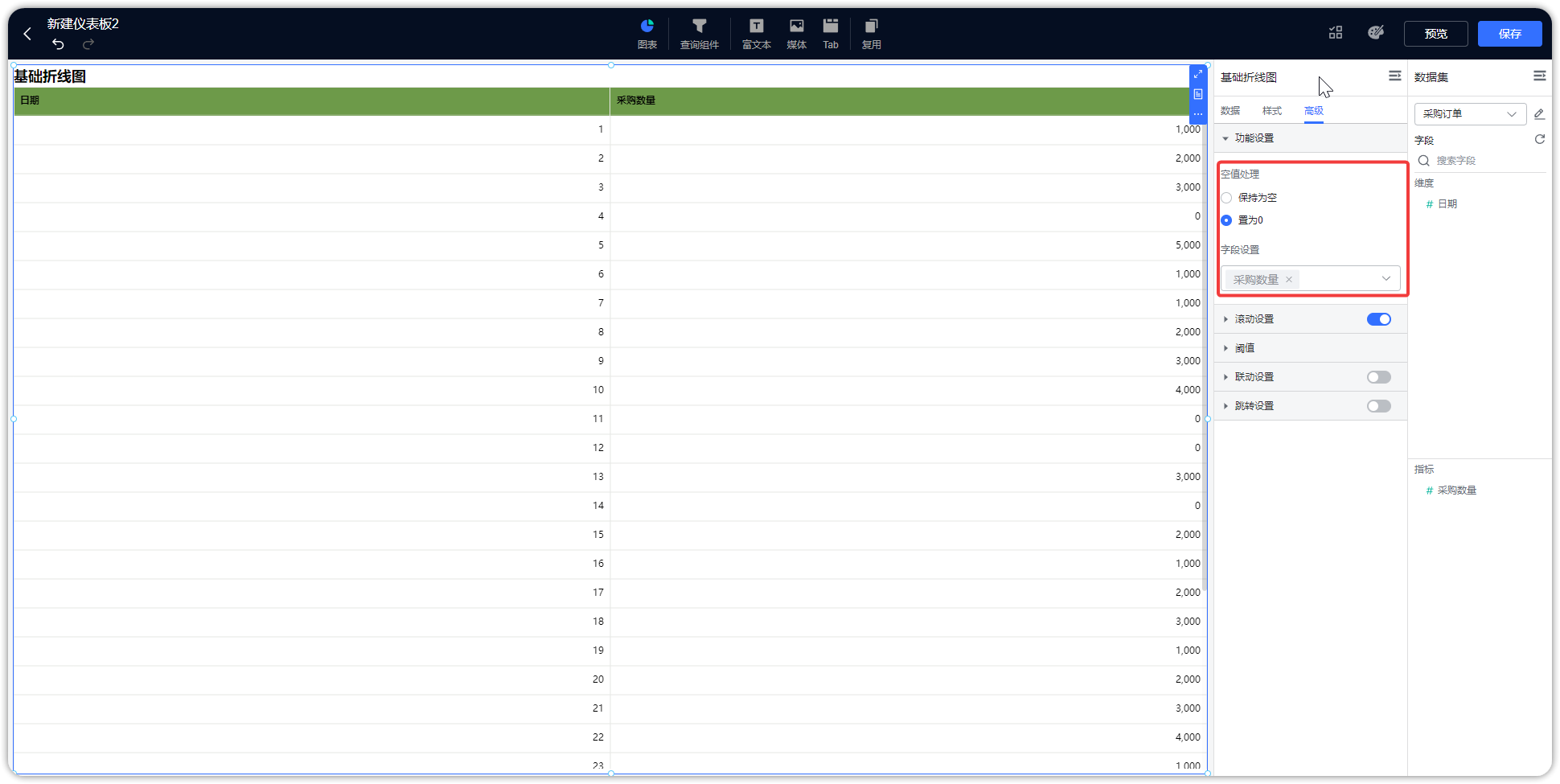Toggle the 滚动设置 switch off
The image size is (1560, 784).
click(x=1379, y=319)
